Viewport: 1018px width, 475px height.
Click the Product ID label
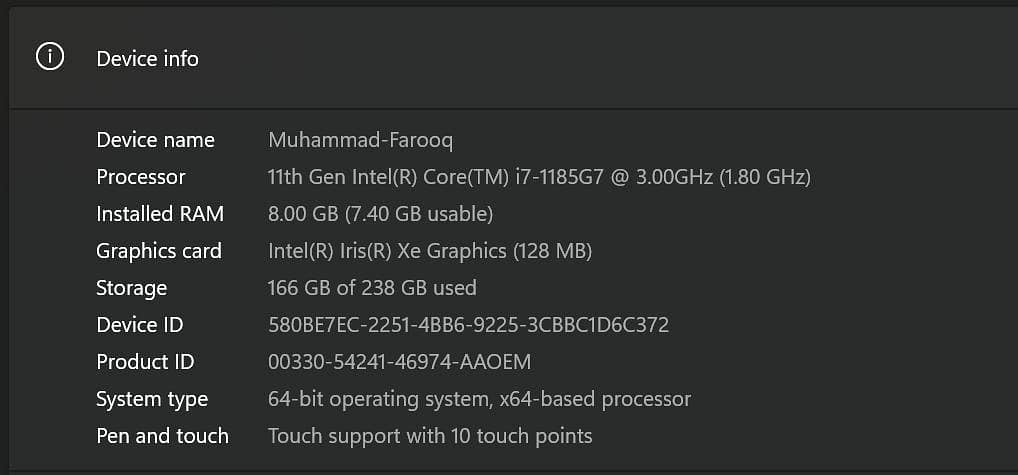145,362
